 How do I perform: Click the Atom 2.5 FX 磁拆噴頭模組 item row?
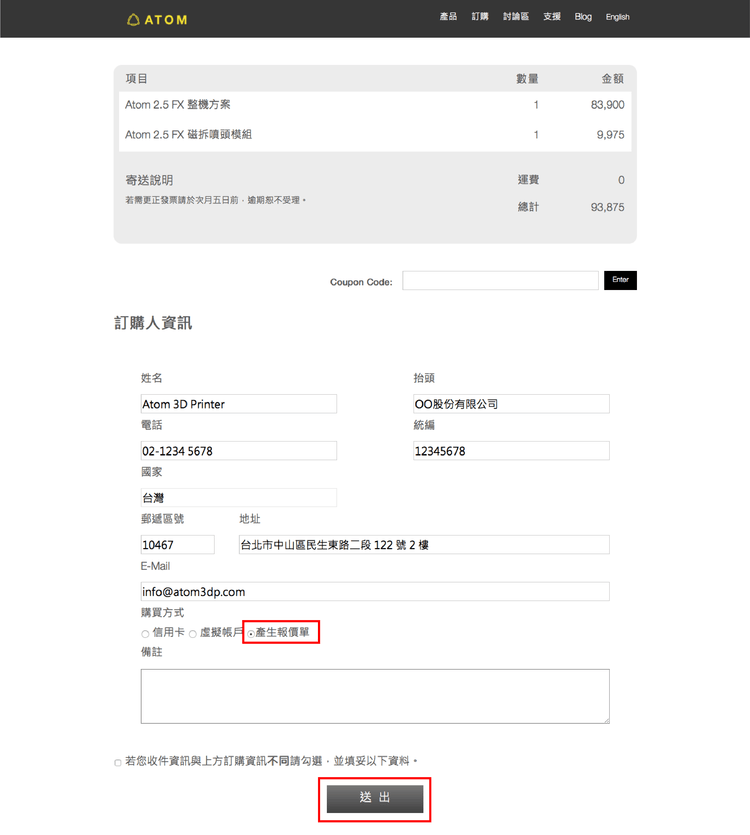point(375,135)
